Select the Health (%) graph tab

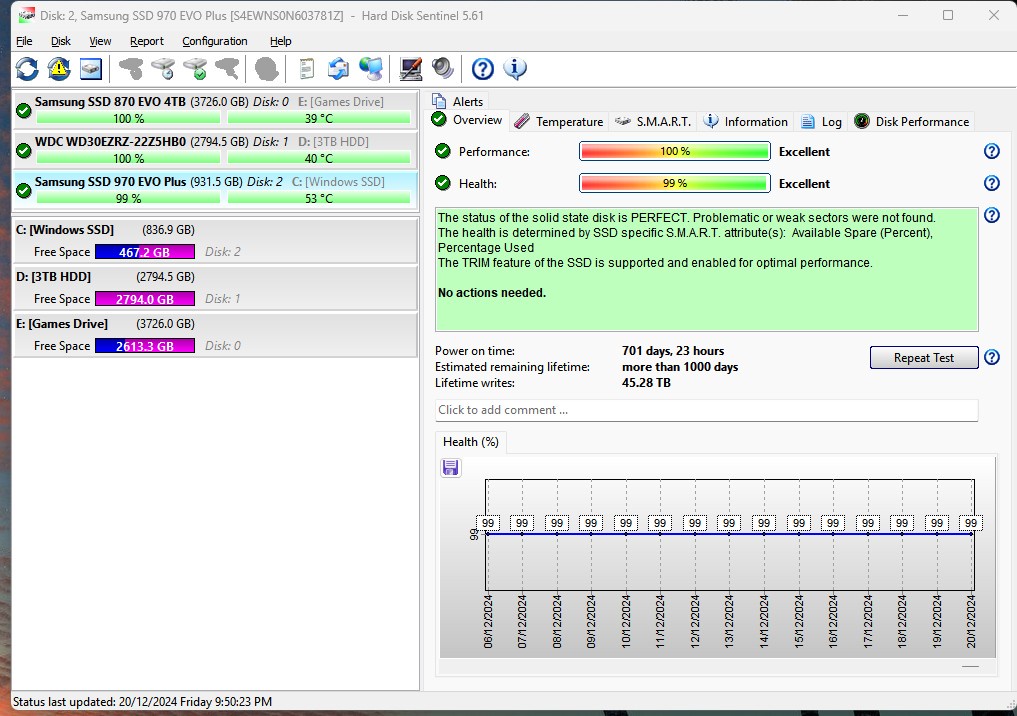click(x=470, y=442)
